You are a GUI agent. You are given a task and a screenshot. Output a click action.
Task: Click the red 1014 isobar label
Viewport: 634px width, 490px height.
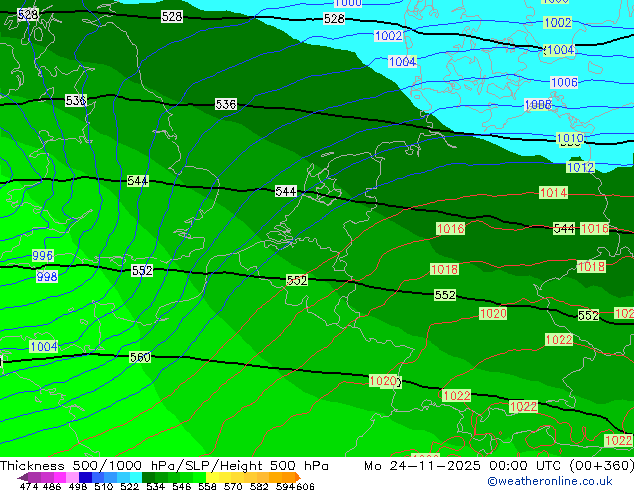553,192
